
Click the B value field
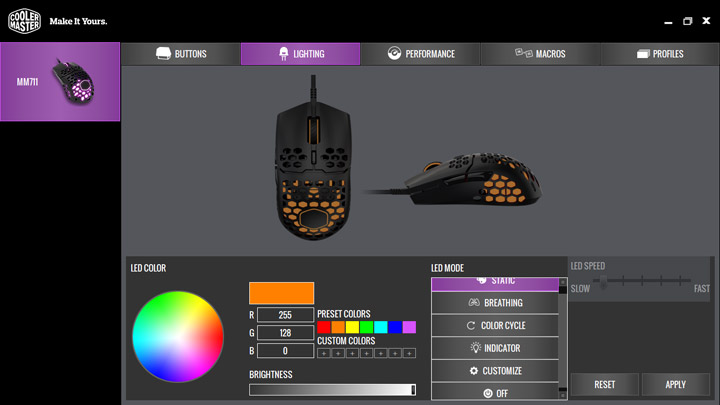click(x=285, y=351)
